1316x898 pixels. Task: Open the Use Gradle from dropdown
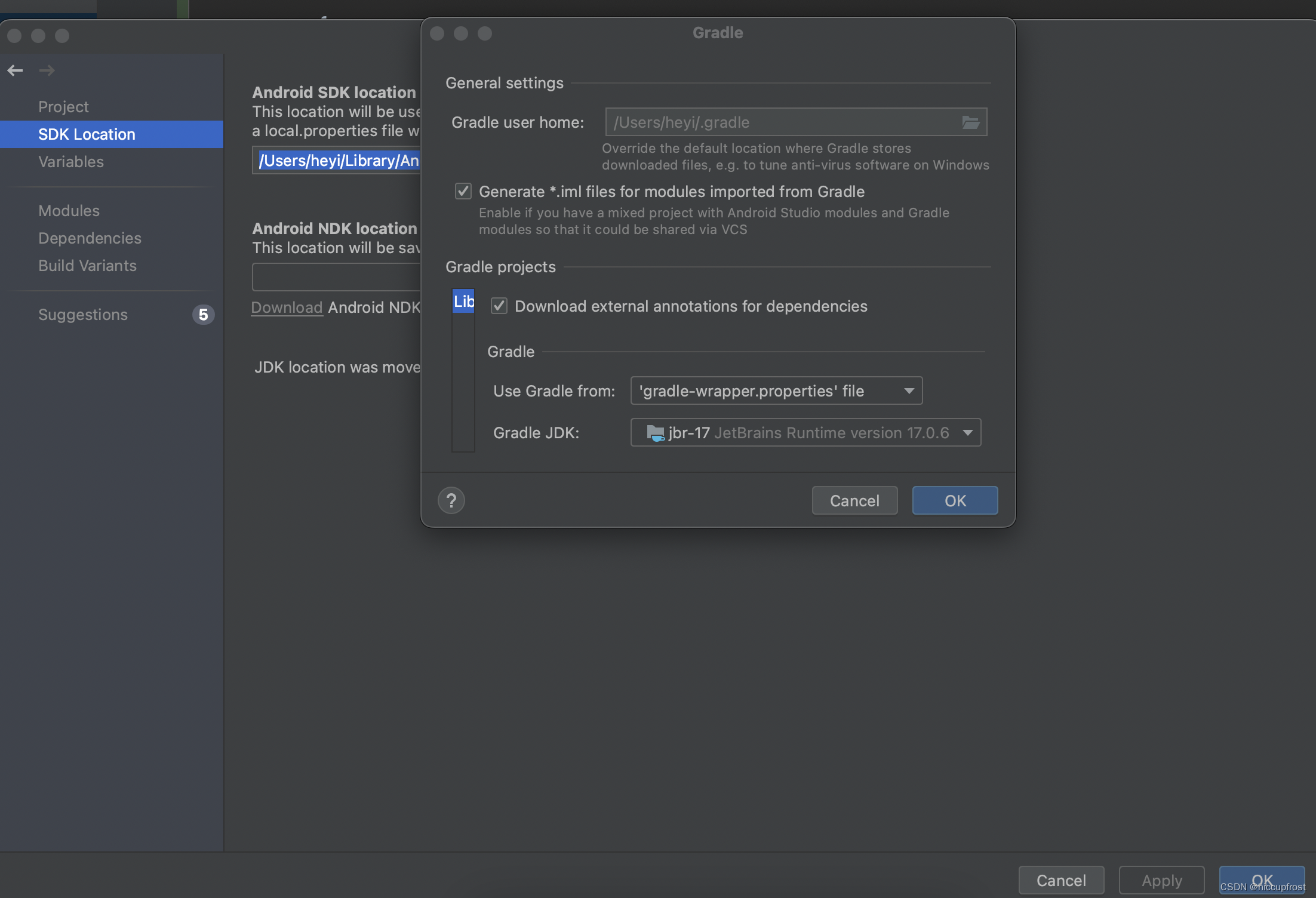[776, 390]
